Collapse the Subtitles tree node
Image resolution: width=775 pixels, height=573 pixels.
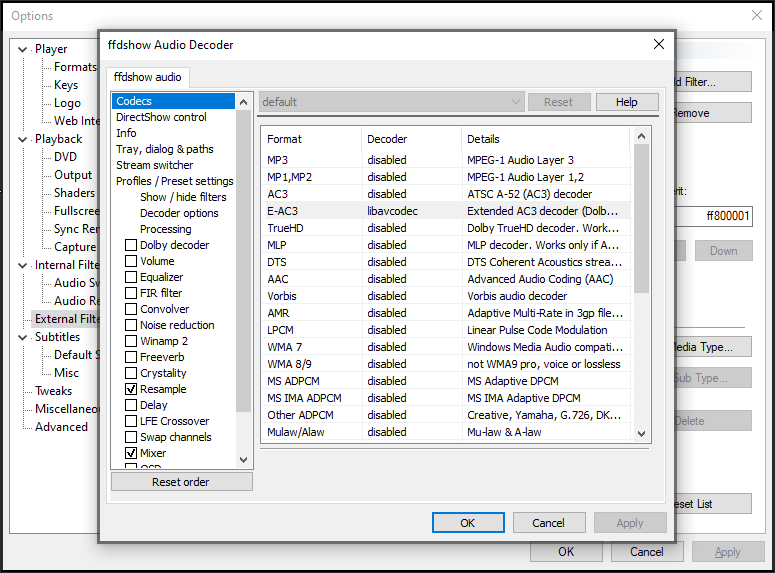tap(22, 337)
